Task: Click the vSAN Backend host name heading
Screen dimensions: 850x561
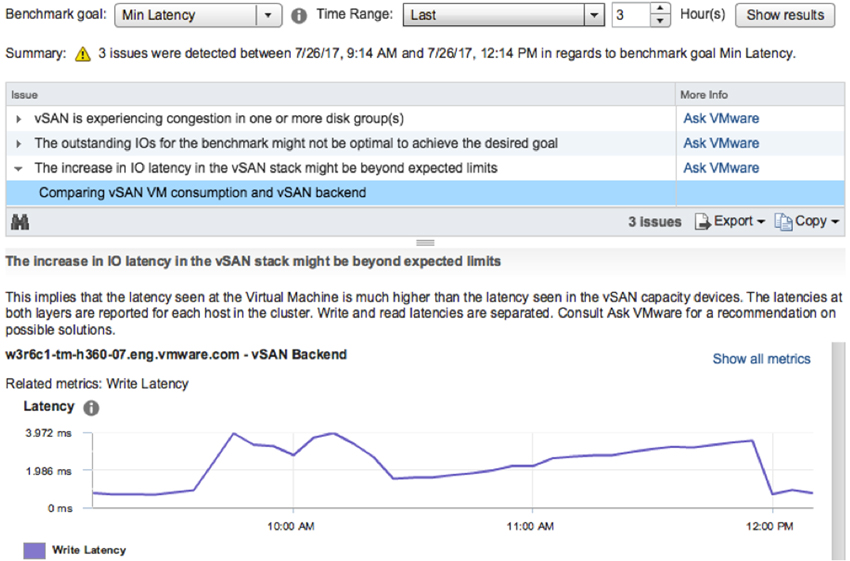Action: coord(176,354)
